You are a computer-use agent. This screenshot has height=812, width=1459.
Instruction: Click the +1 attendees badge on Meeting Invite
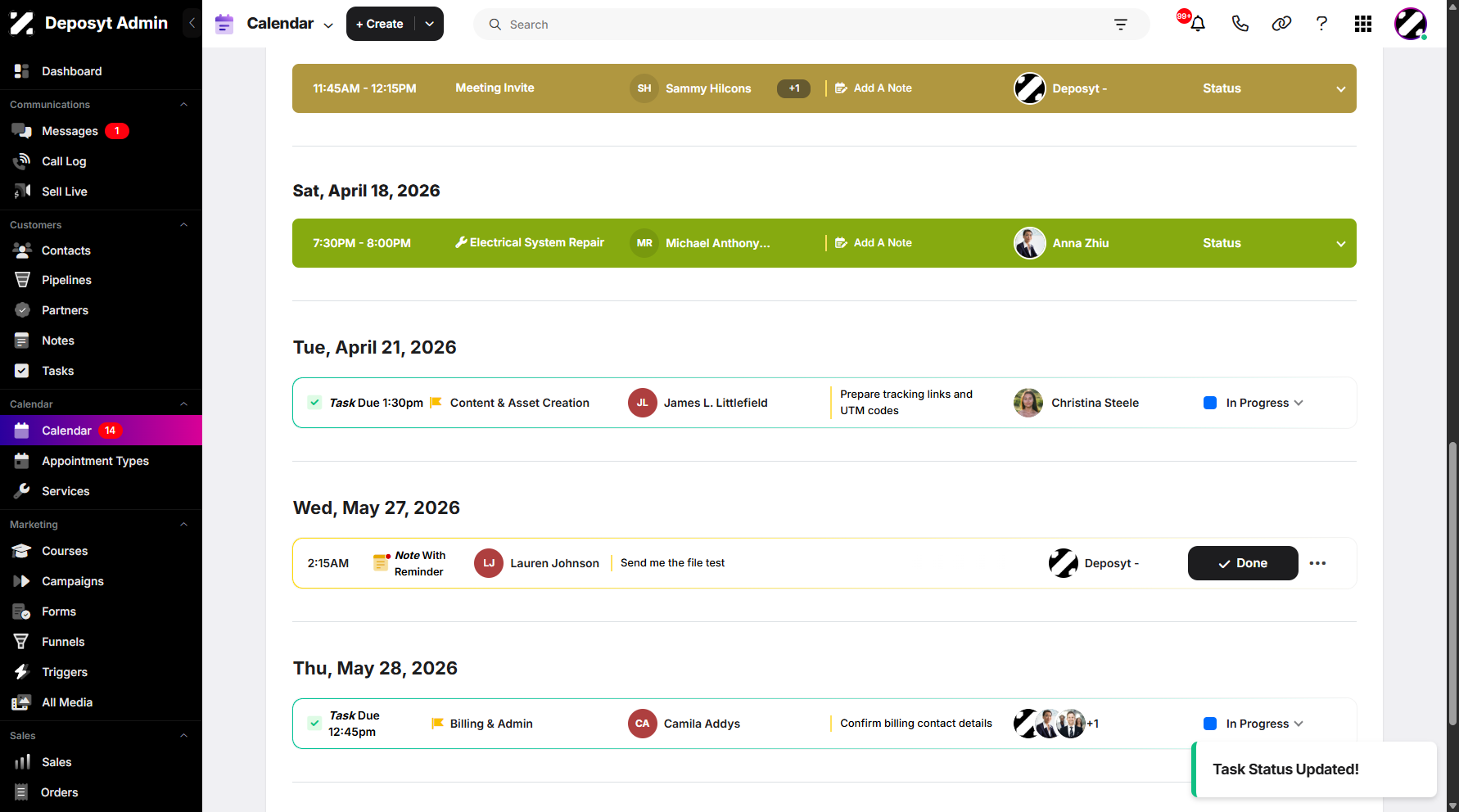793,88
